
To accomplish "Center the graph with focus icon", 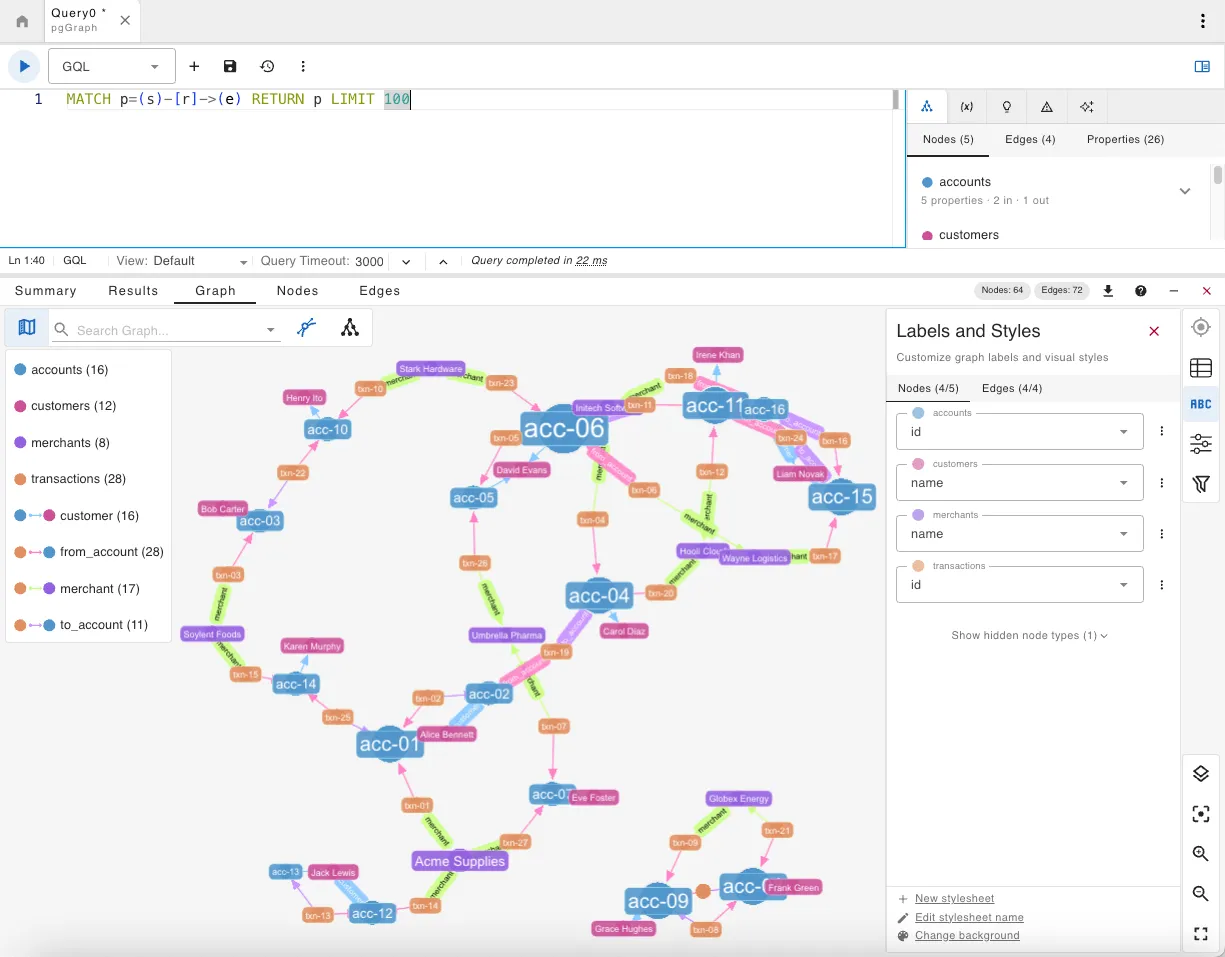I will 1201,814.
